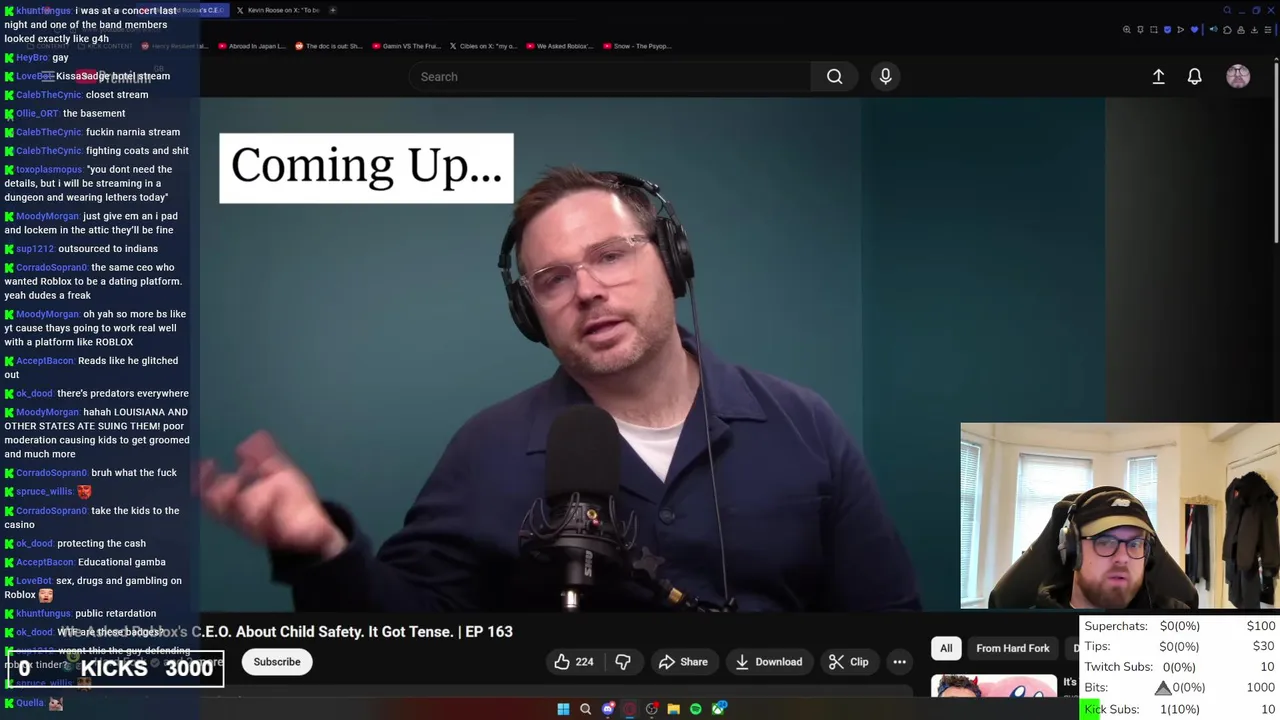This screenshot has width=1280, height=720.
Task: Open 'Gamin VS The Frui...' bookmark
Action: [x=406, y=46]
